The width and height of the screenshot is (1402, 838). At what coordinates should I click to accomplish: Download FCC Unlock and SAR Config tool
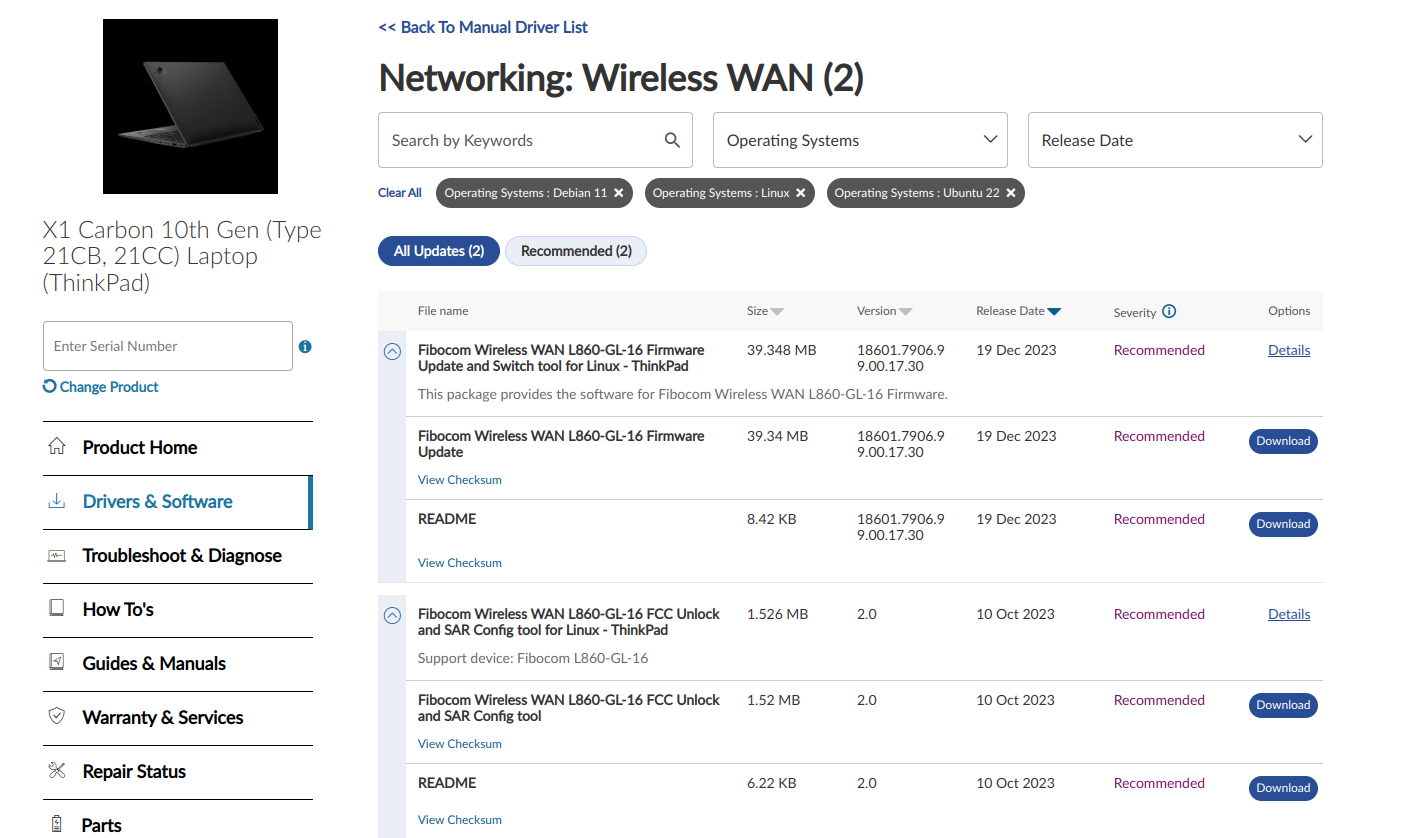click(1283, 705)
